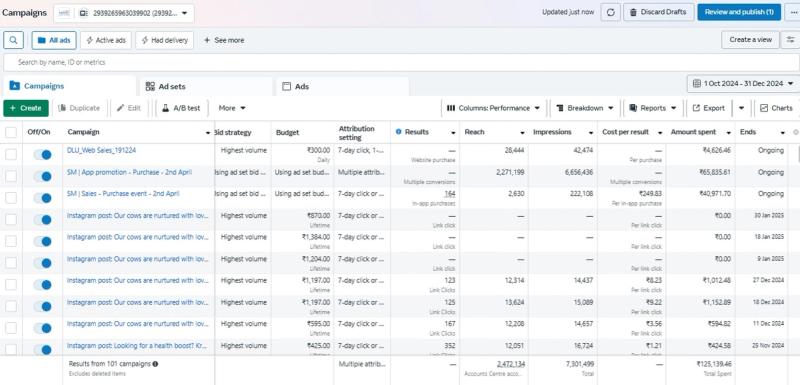Check the SM Sales Purchase event row checkbox
Screen dimensions: 800x385
(11, 197)
